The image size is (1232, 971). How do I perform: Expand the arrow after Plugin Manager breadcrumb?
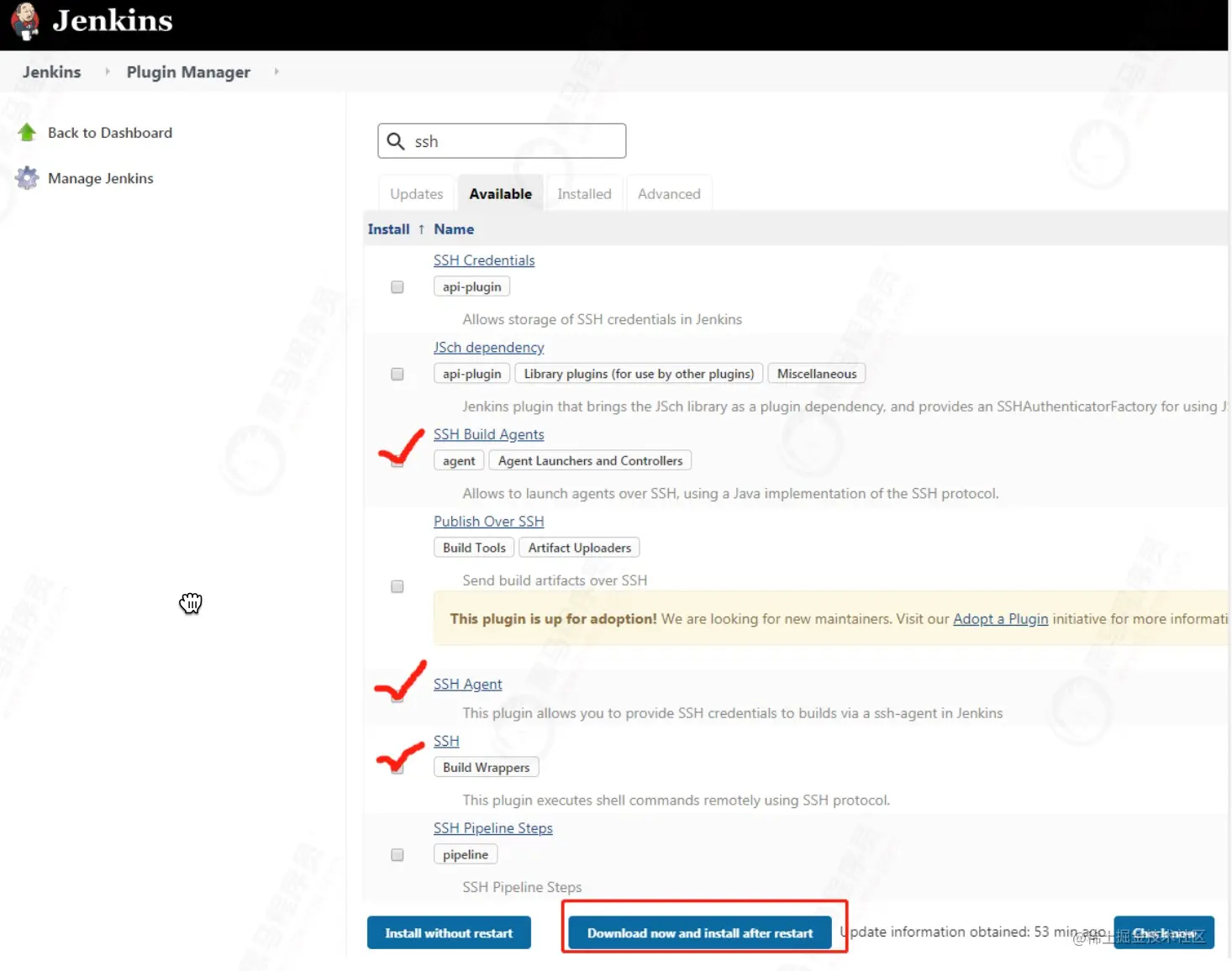pos(276,72)
